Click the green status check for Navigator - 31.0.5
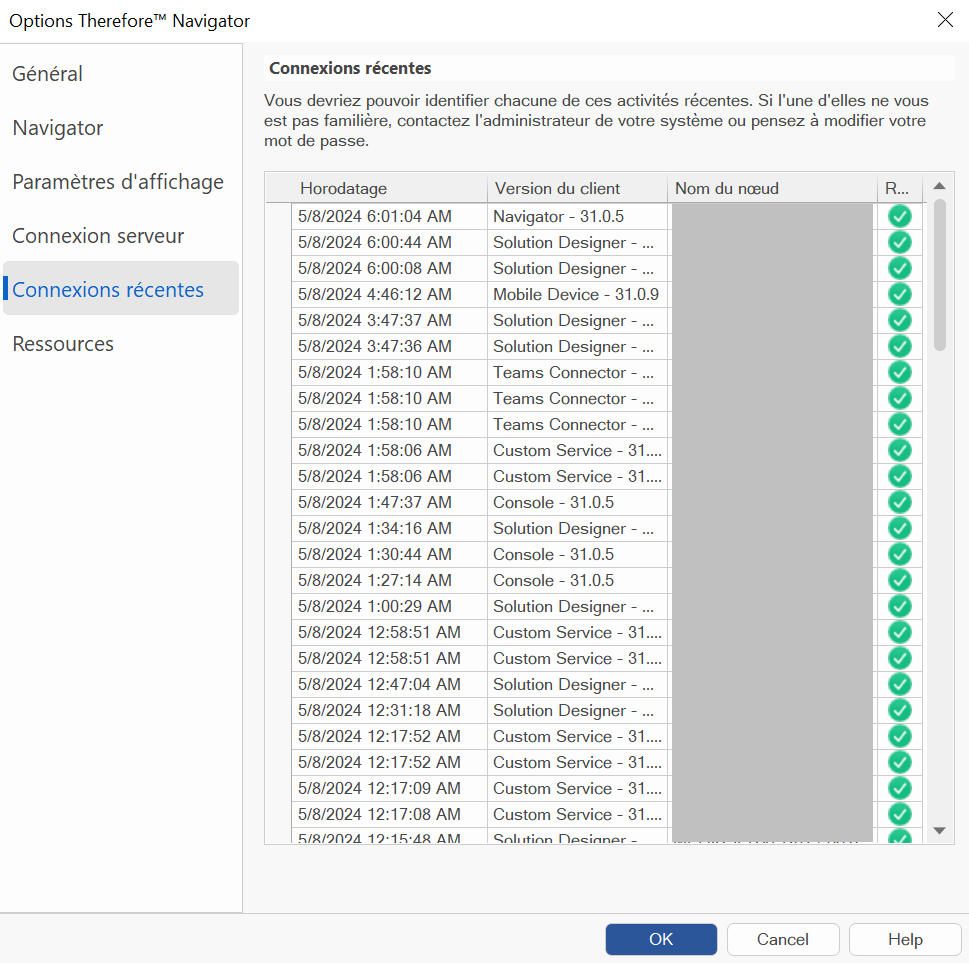The width and height of the screenshot is (969, 963). click(x=898, y=216)
